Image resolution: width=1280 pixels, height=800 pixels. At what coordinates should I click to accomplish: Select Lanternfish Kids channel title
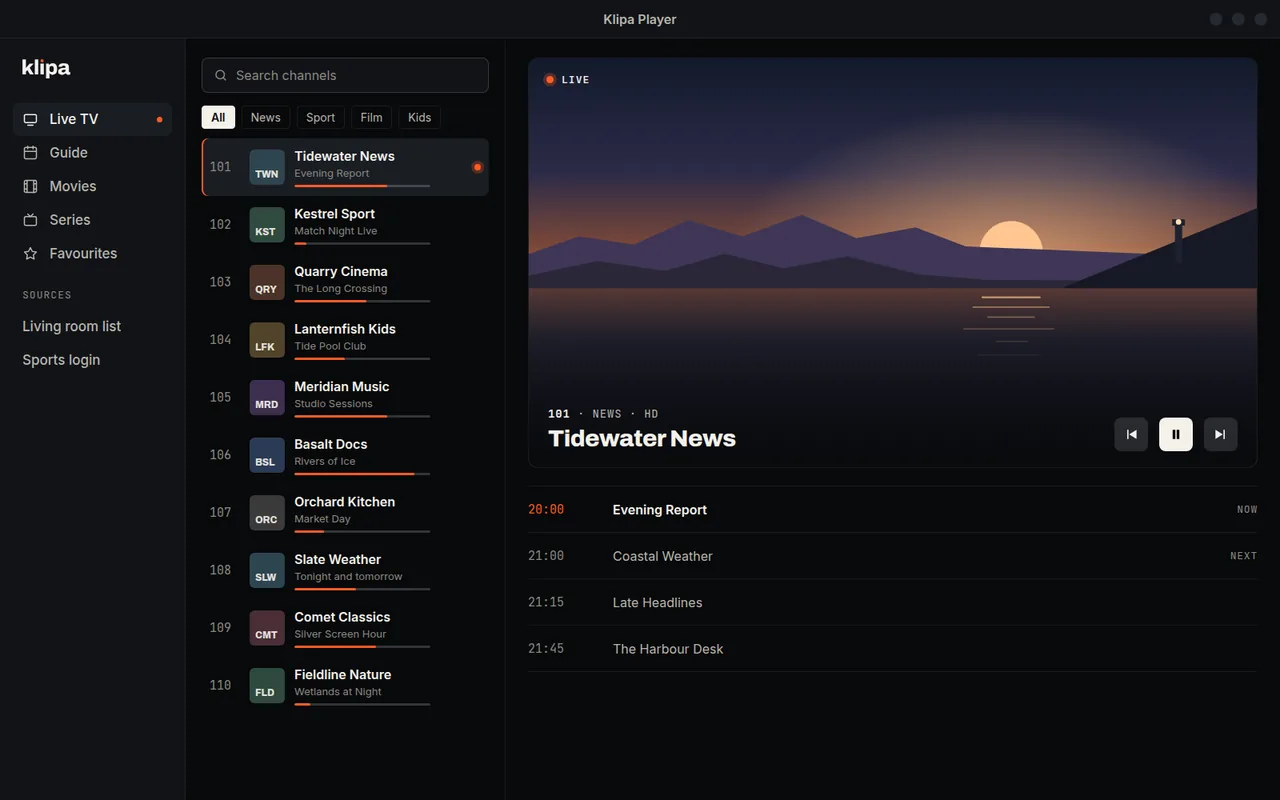[x=345, y=329]
